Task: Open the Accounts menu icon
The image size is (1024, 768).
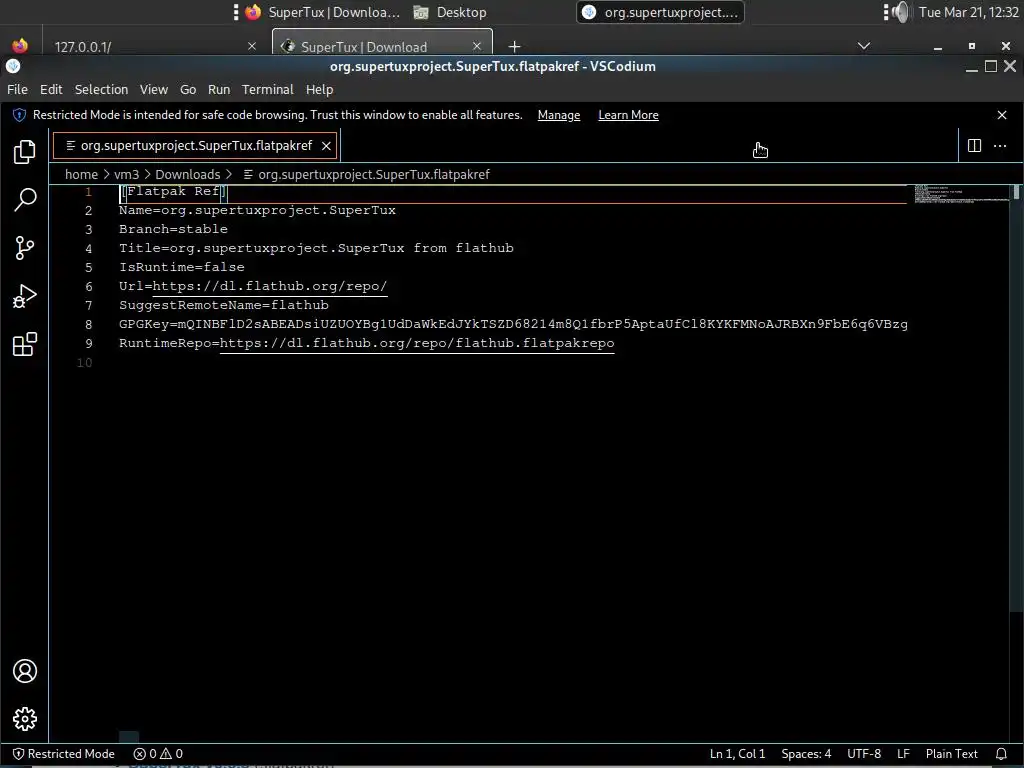Action: tap(24, 671)
